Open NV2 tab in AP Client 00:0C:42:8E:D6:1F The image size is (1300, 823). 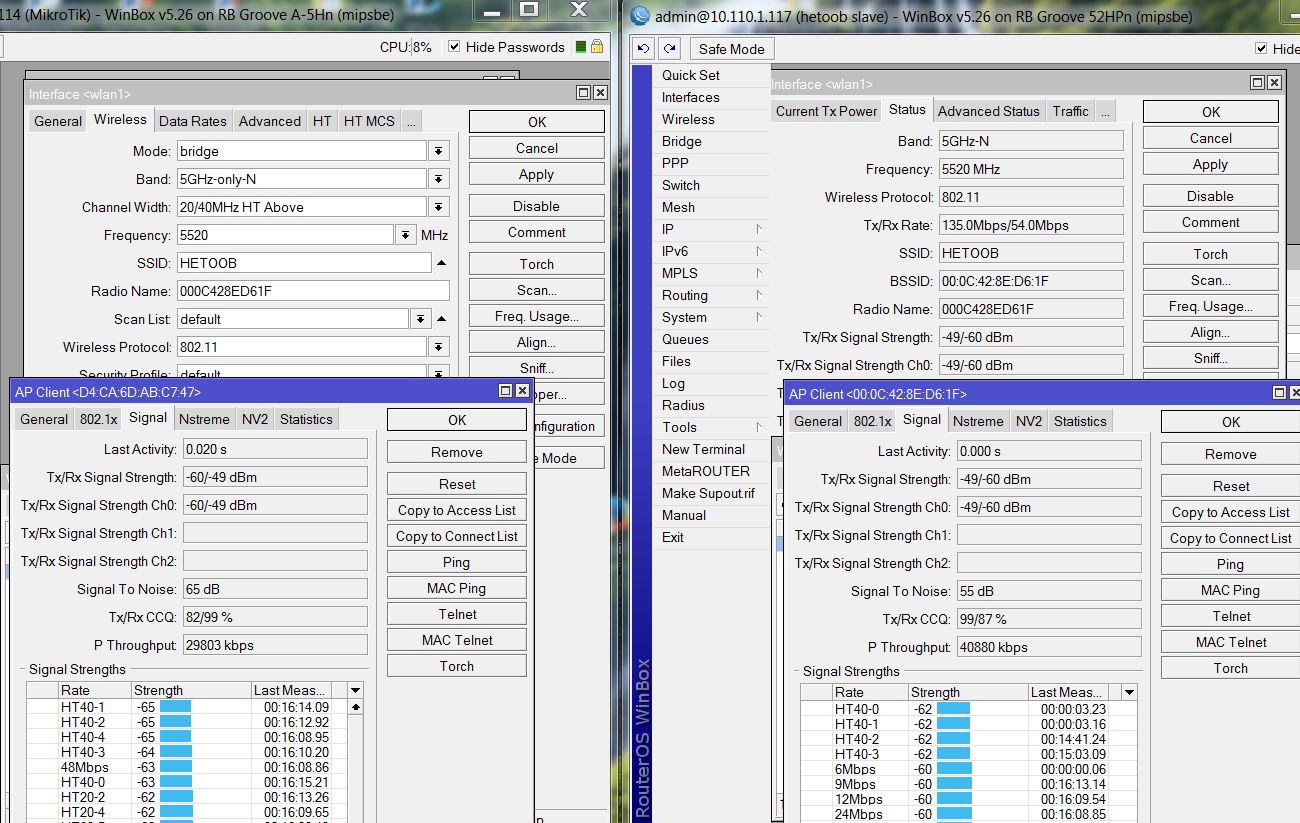click(1029, 421)
